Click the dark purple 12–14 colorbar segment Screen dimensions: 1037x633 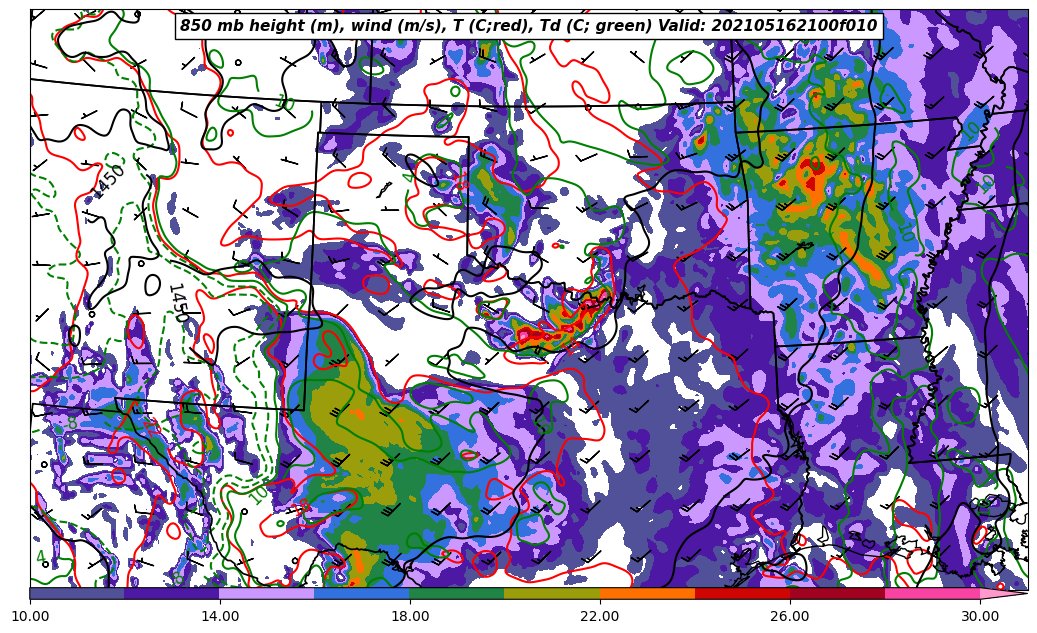pyautogui.click(x=172, y=593)
